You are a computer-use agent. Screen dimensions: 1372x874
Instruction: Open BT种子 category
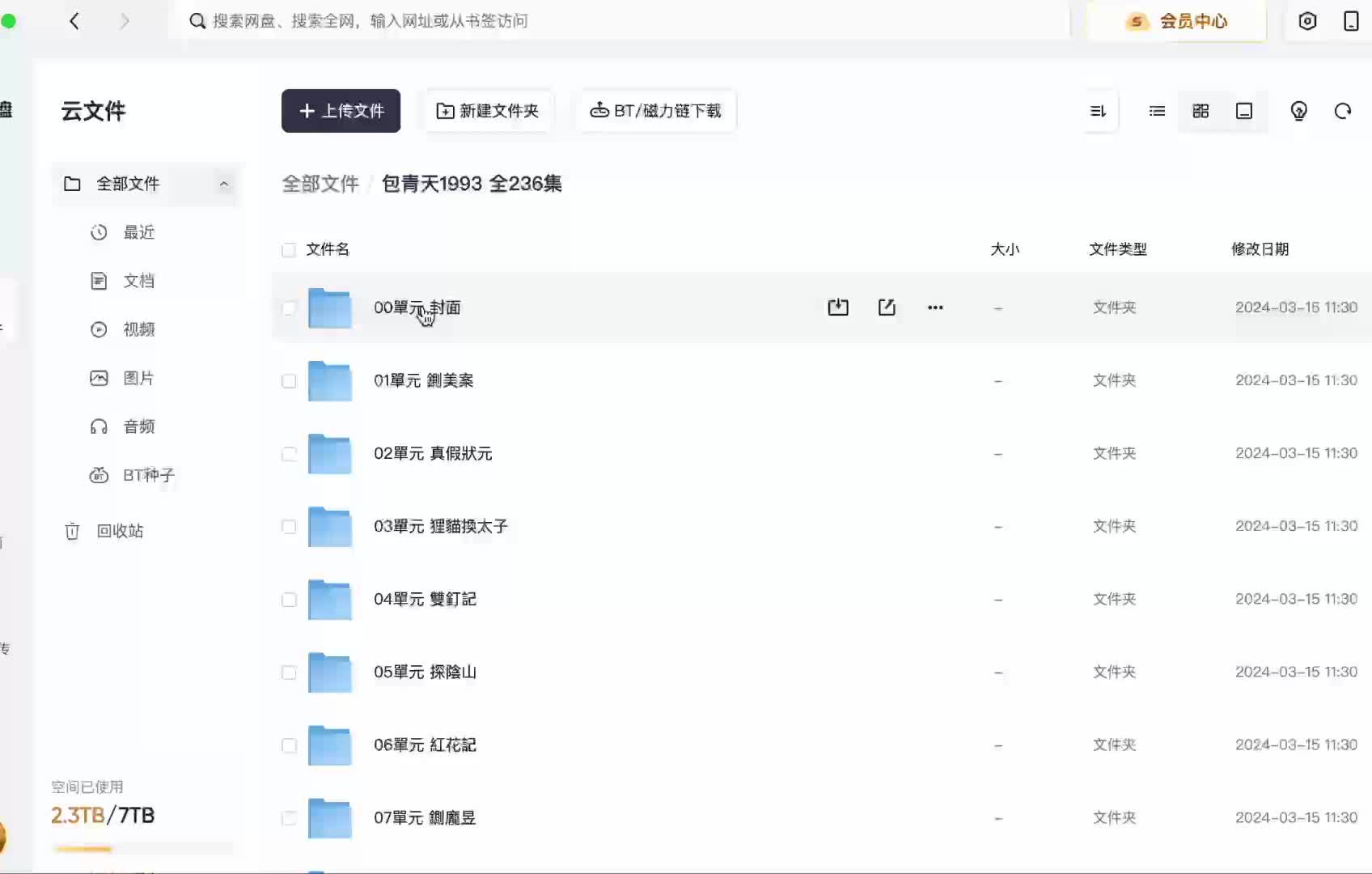[x=149, y=475]
